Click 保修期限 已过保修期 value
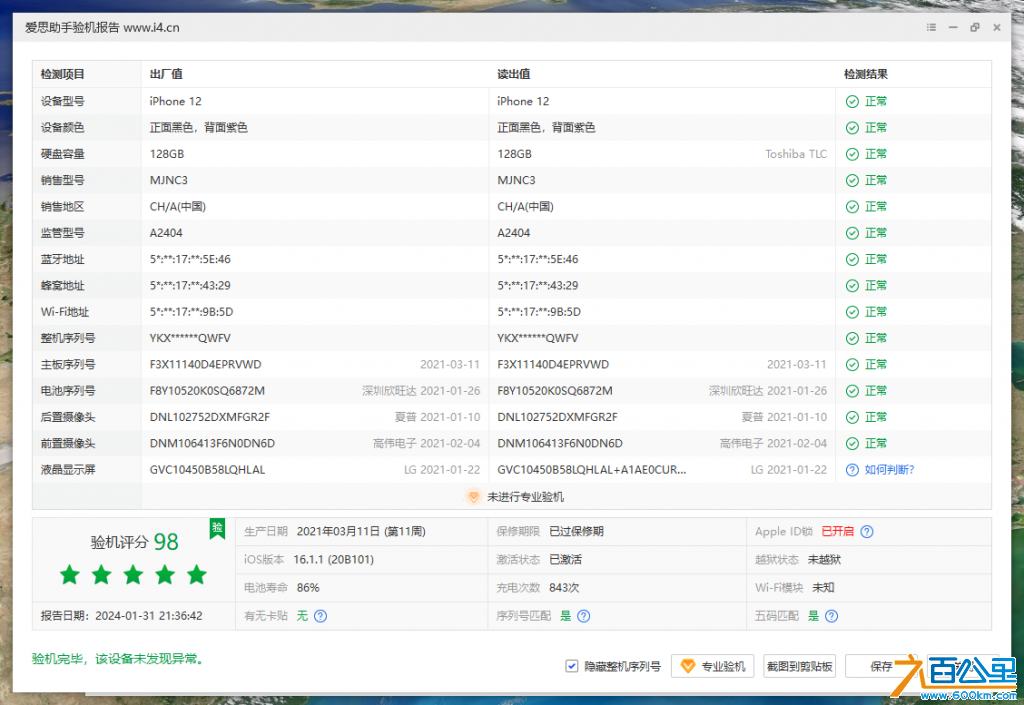 pyautogui.click(x=577, y=531)
